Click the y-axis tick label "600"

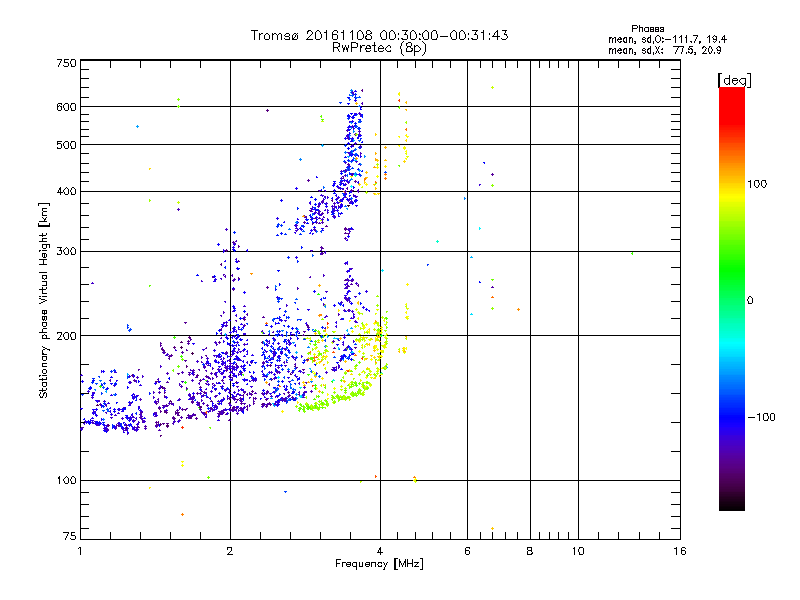click(x=66, y=107)
